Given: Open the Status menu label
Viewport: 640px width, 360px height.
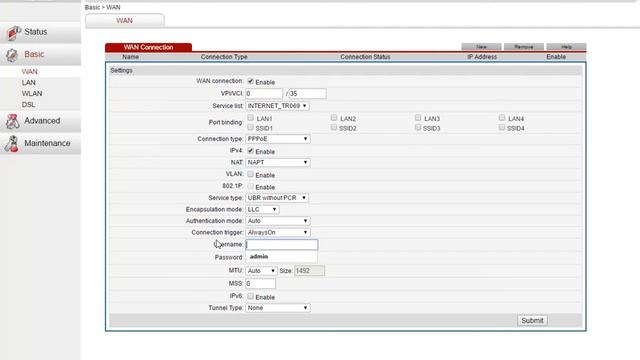Looking at the screenshot, I should pos(36,32).
